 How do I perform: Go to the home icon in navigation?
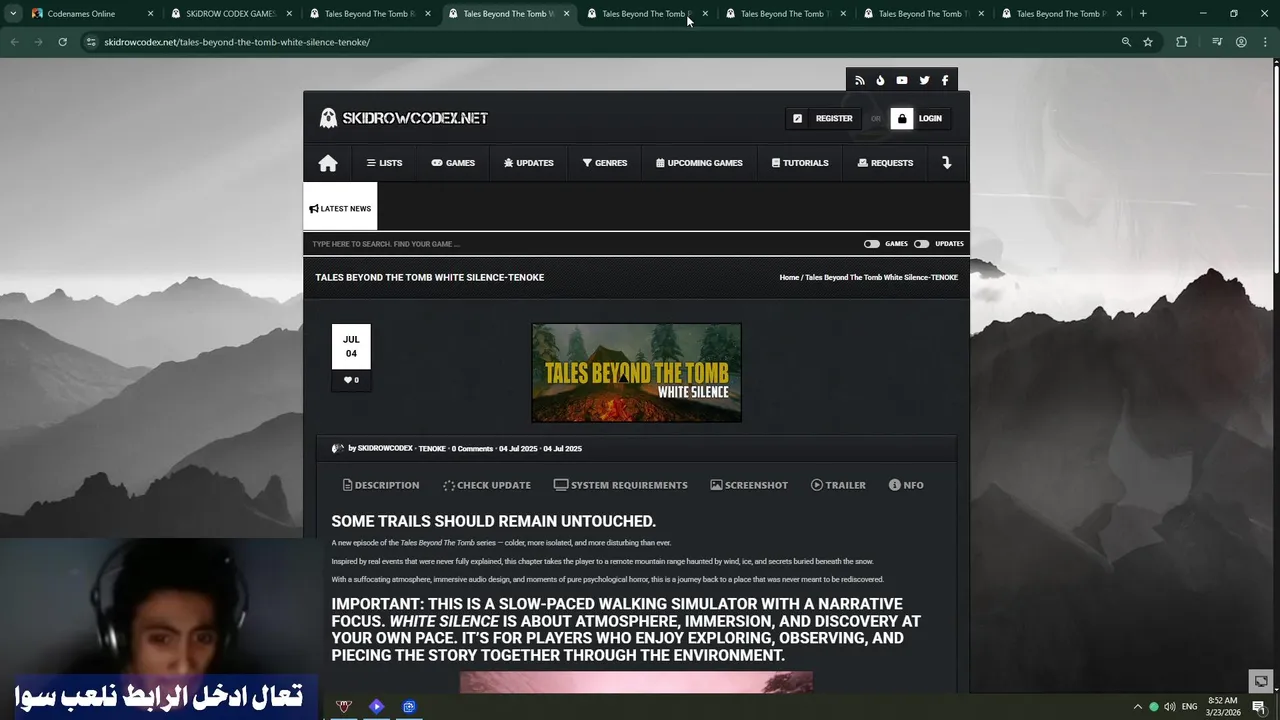coord(328,163)
